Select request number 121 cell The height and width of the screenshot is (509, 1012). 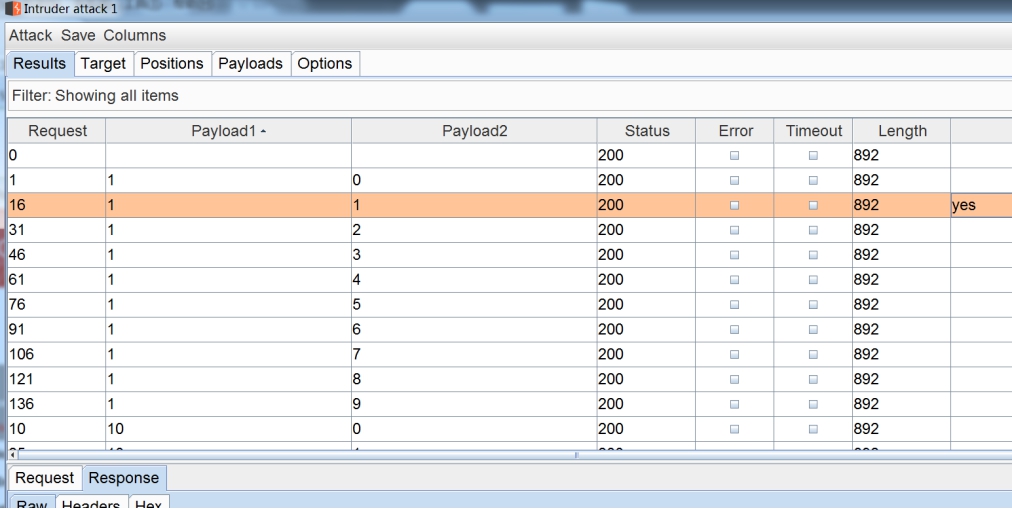[57, 379]
